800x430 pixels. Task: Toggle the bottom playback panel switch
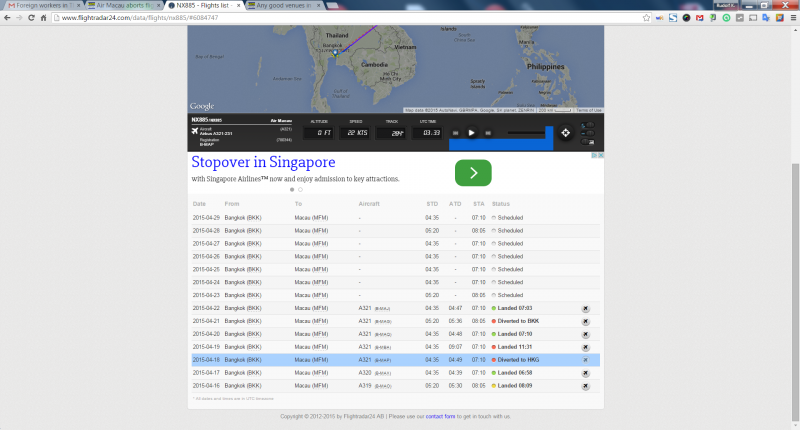(x=588, y=142)
